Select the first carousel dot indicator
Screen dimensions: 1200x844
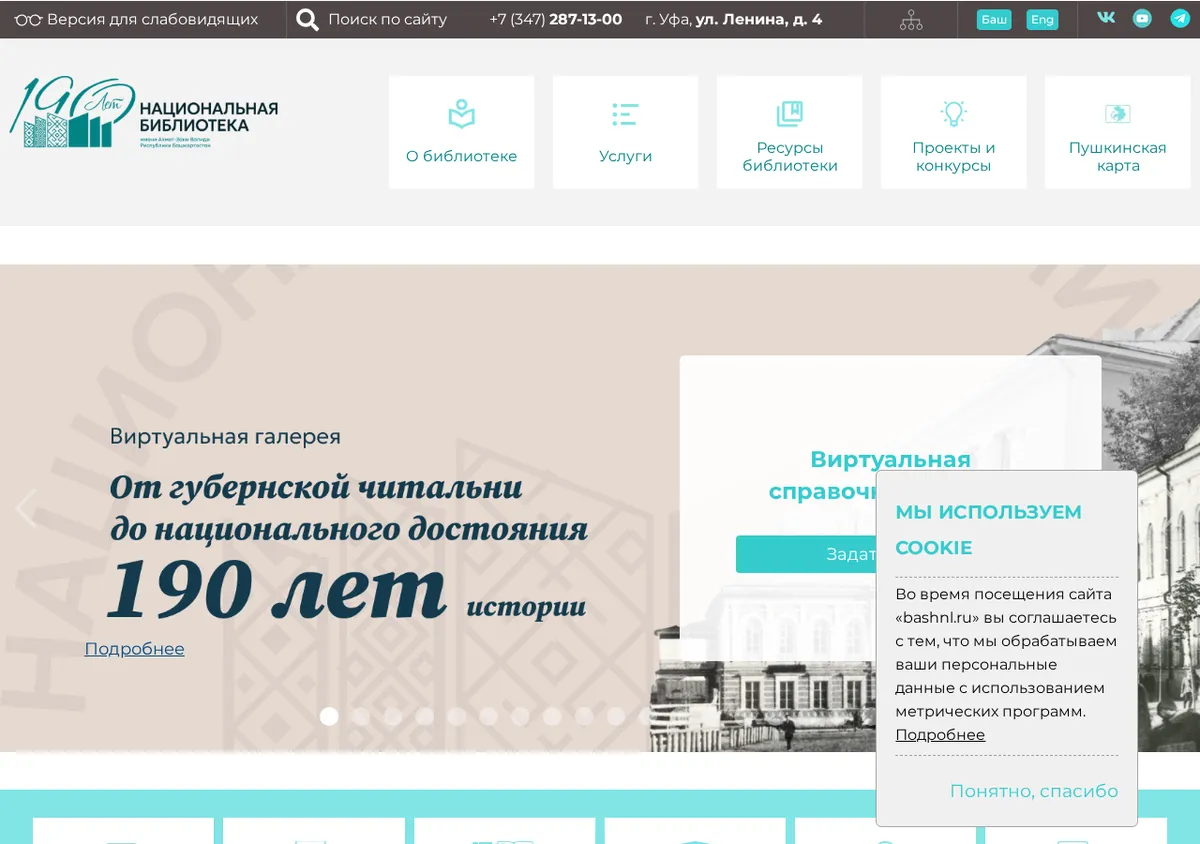pyautogui.click(x=329, y=716)
